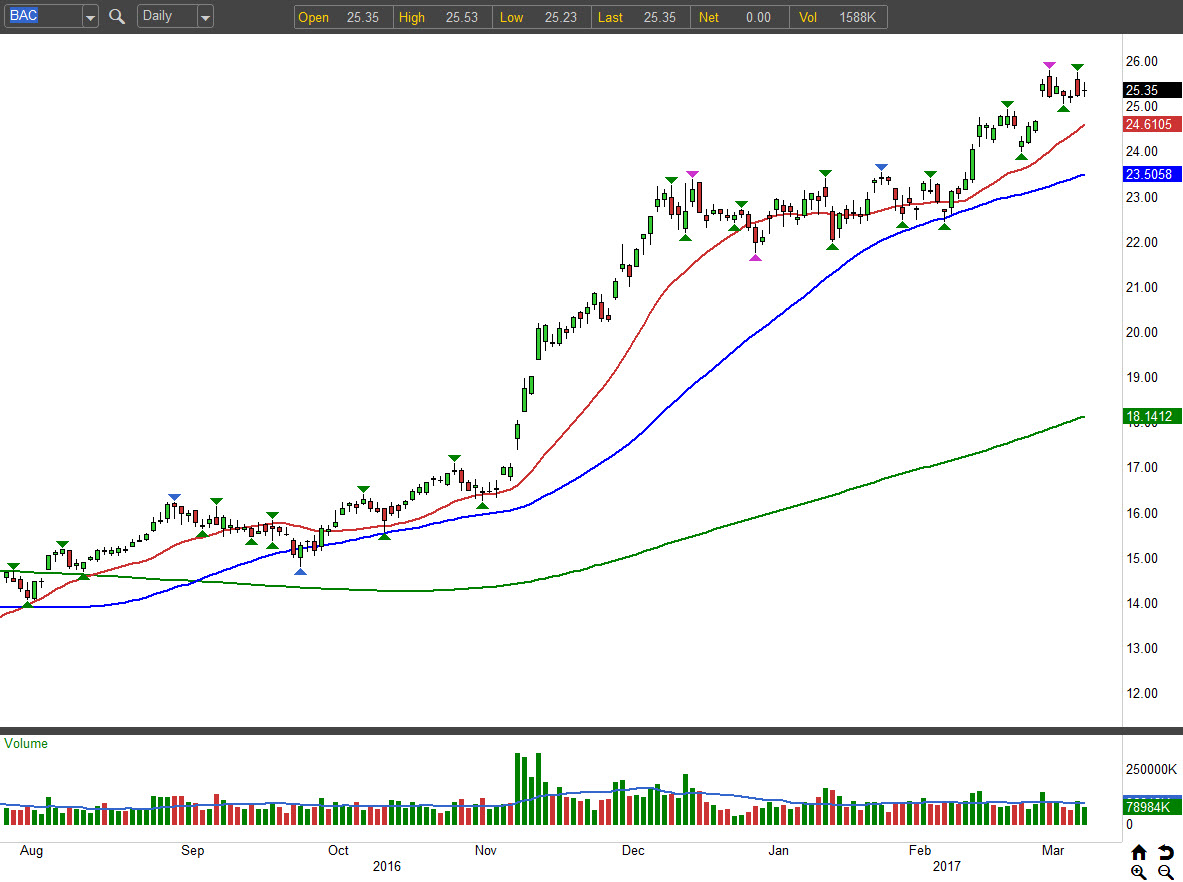Select the black 25.35 last price tag
The height and width of the screenshot is (882, 1183).
click(1152, 90)
